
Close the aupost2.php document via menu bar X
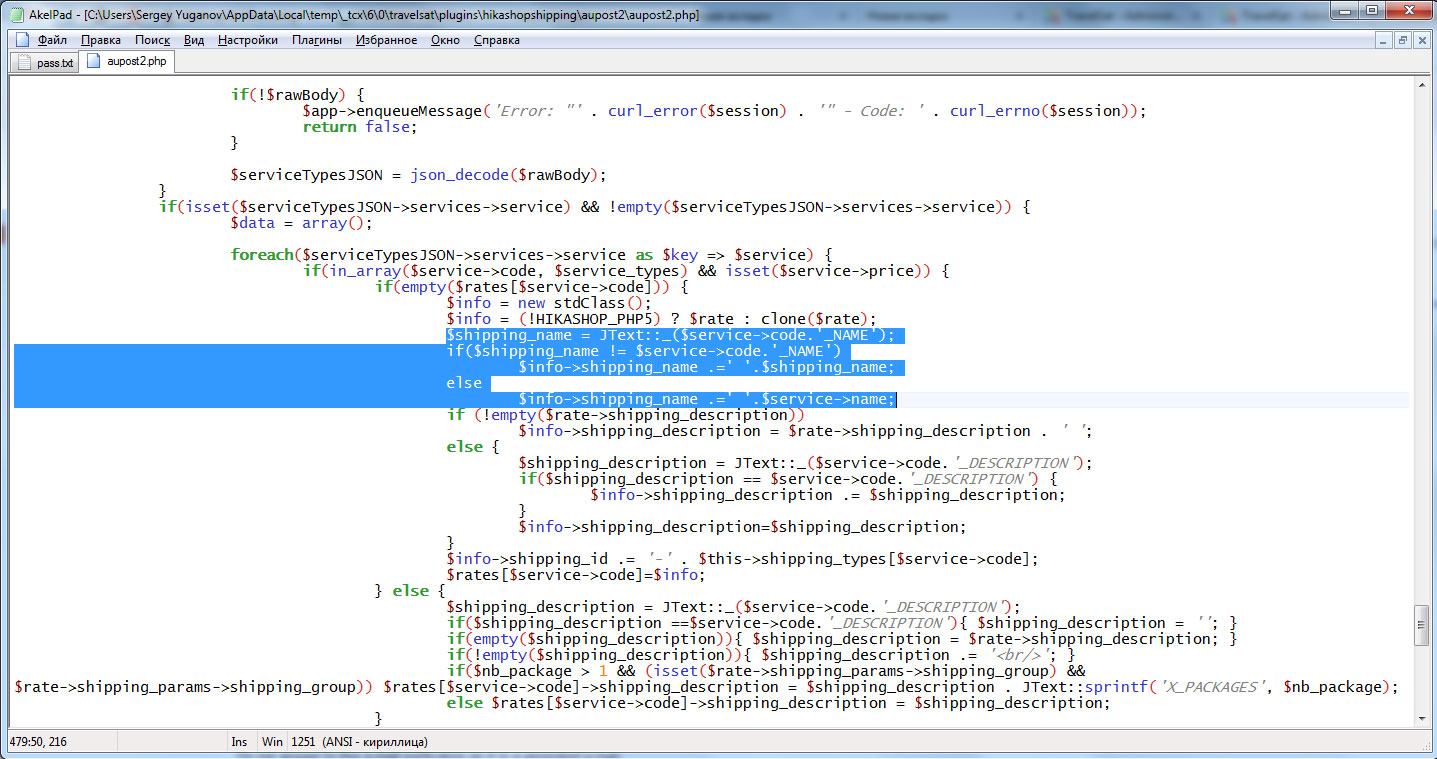(1421, 40)
